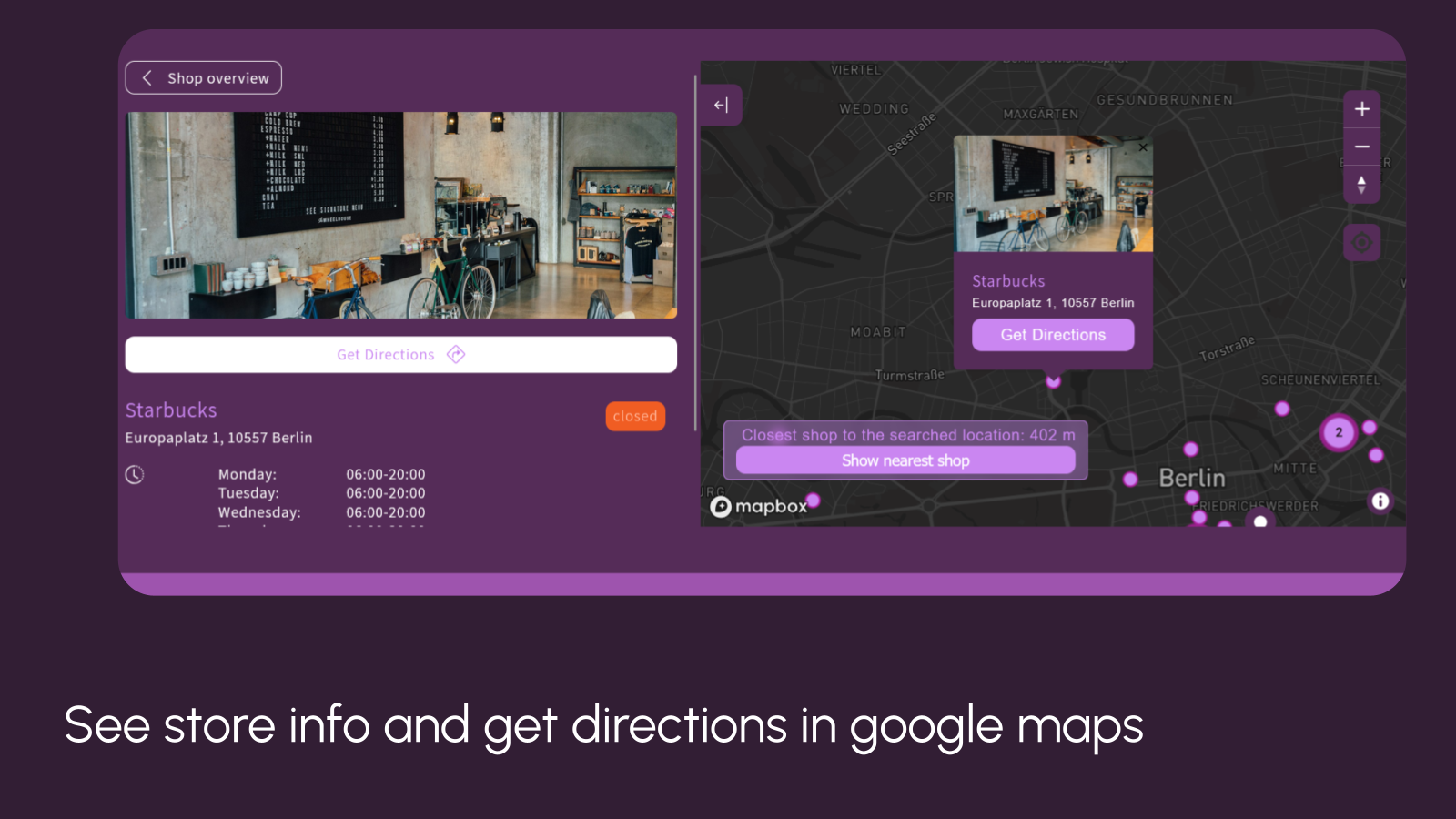This screenshot has width=1456, height=819.
Task: Click Starbucks title in the map popup
Action: pyautogui.click(x=1008, y=281)
